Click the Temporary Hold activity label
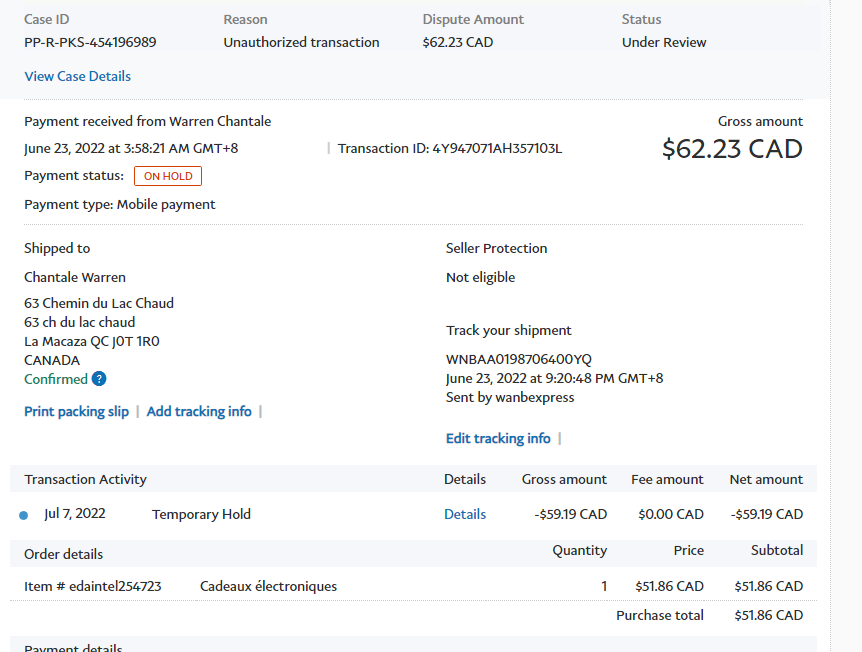Image resolution: width=862 pixels, height=652 pixels. point(201,514)
